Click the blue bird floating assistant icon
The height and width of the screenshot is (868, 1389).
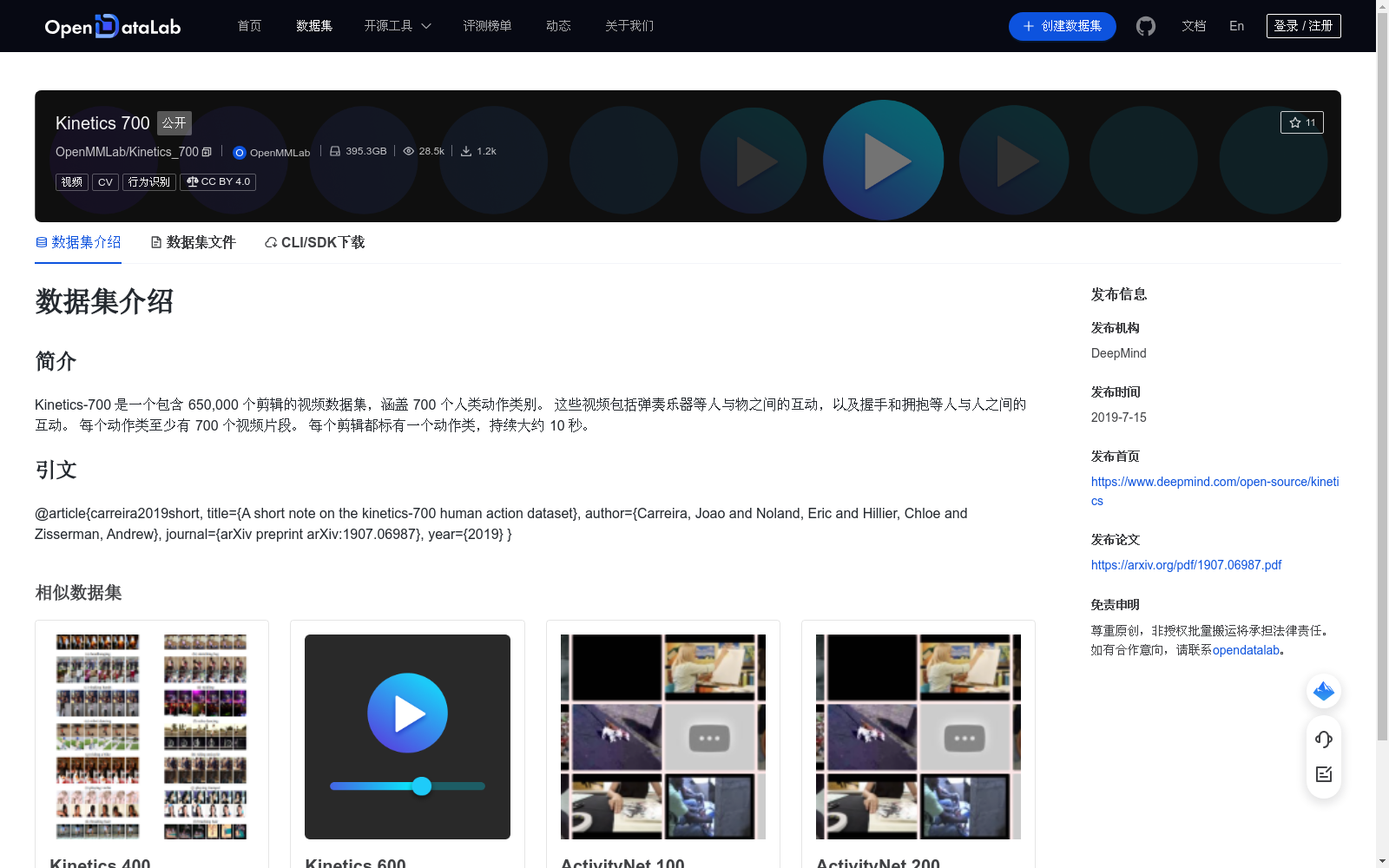(x=1324, y=691)
